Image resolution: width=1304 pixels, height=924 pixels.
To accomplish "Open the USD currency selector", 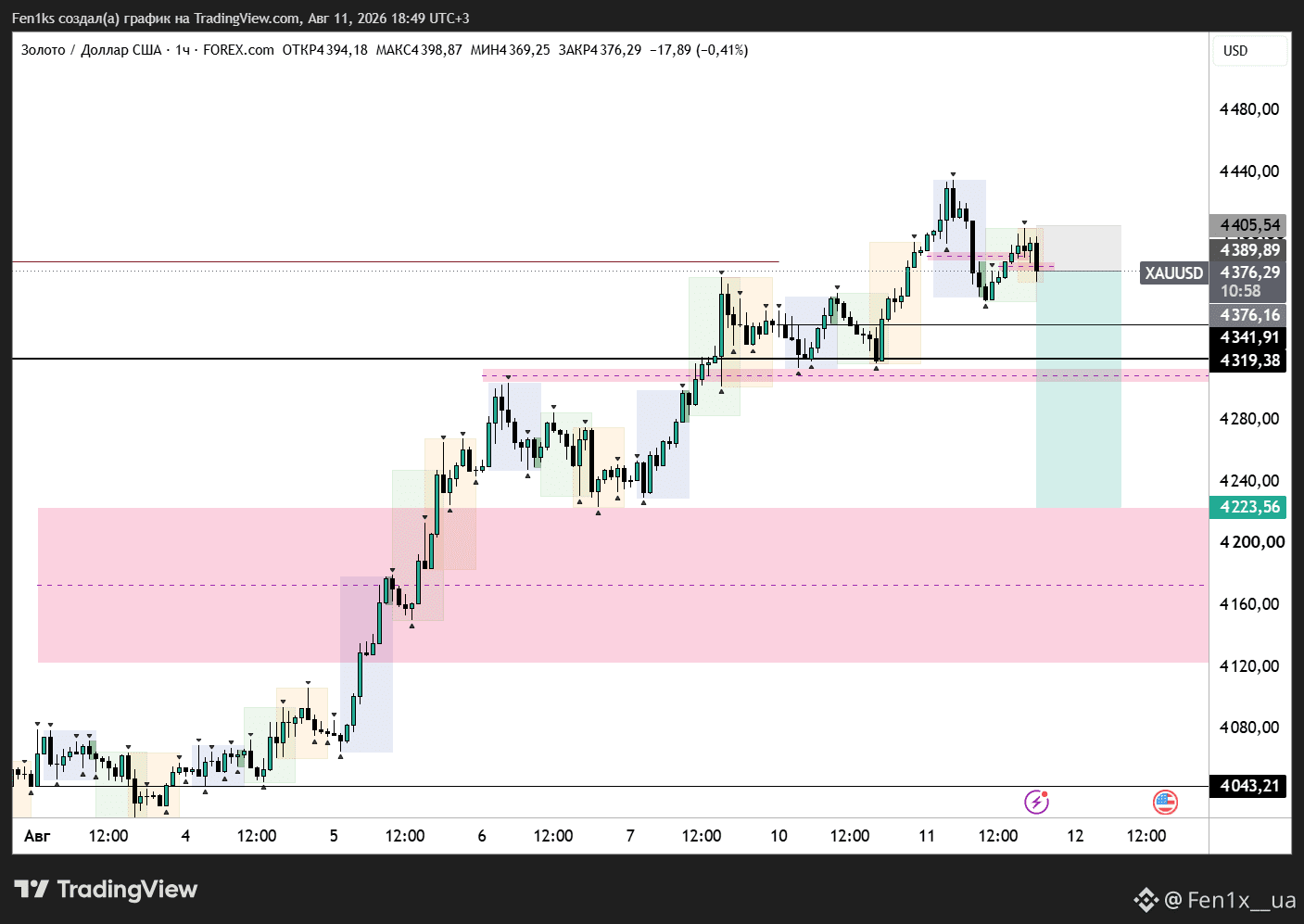I will click(x=1250, y=51).
